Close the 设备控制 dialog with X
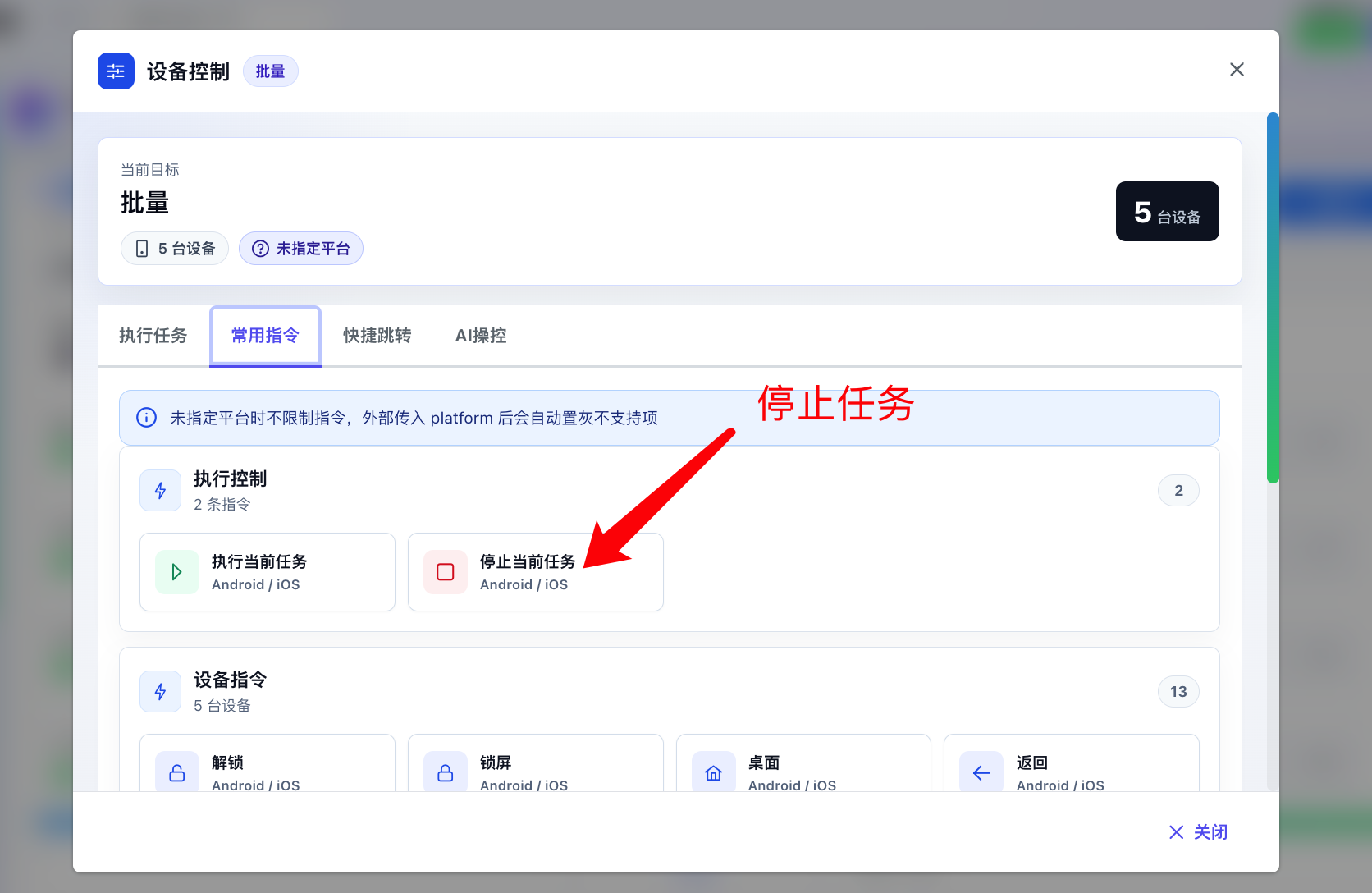1372x893 pixels. [x=1237, y=70]
